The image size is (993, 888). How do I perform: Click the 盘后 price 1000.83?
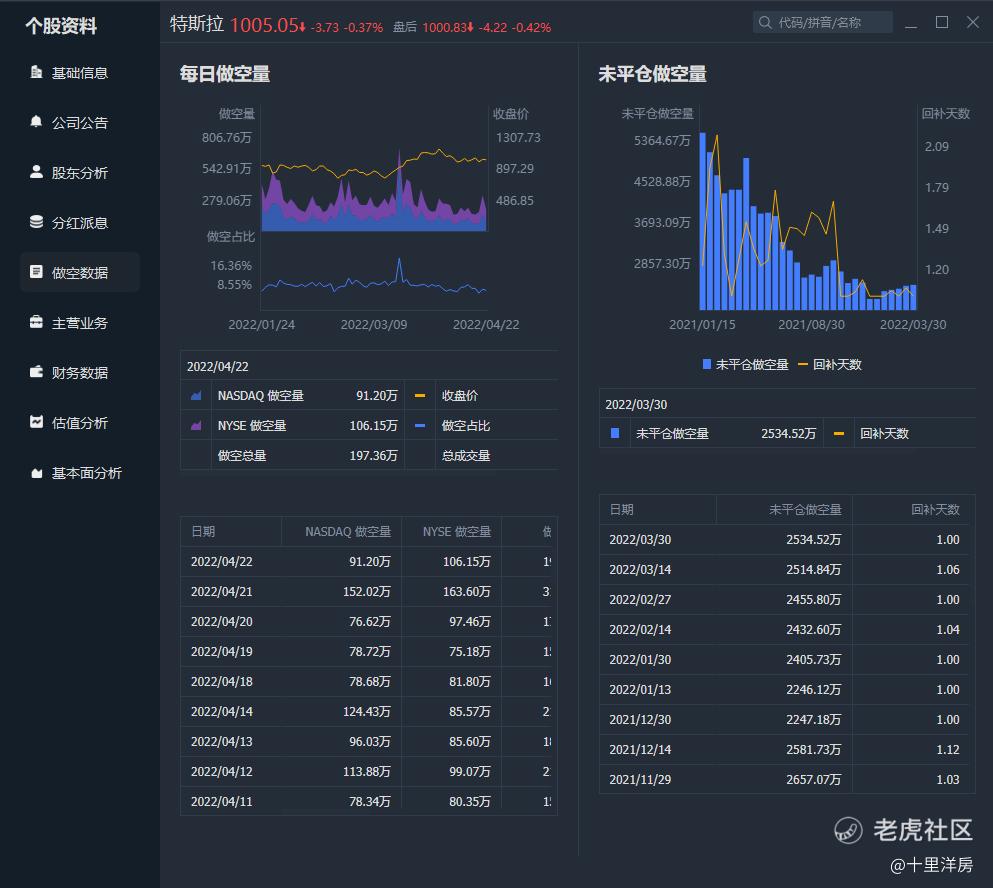tap(448, 27)
